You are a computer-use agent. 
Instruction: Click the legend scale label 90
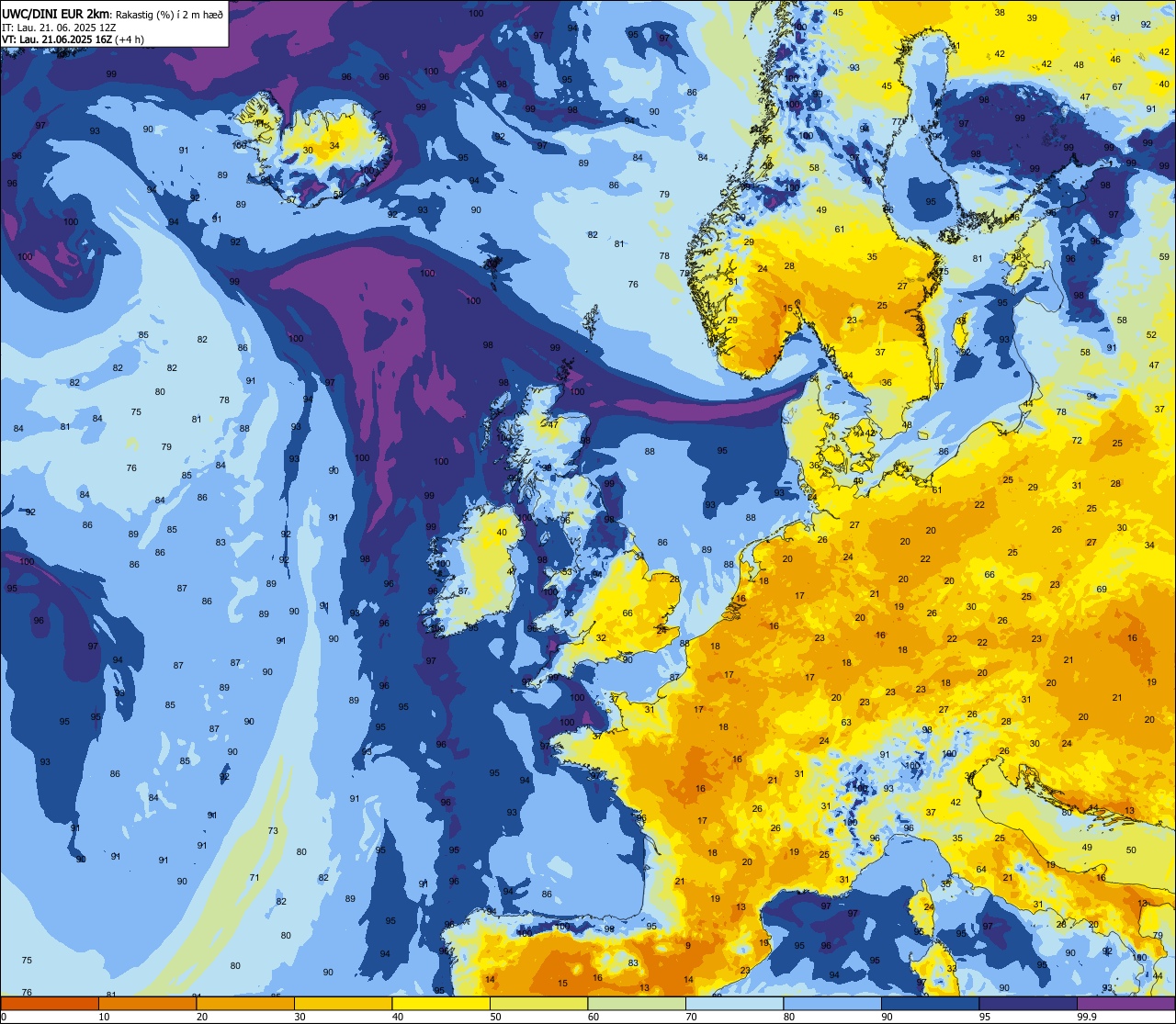pos(888,1017)
